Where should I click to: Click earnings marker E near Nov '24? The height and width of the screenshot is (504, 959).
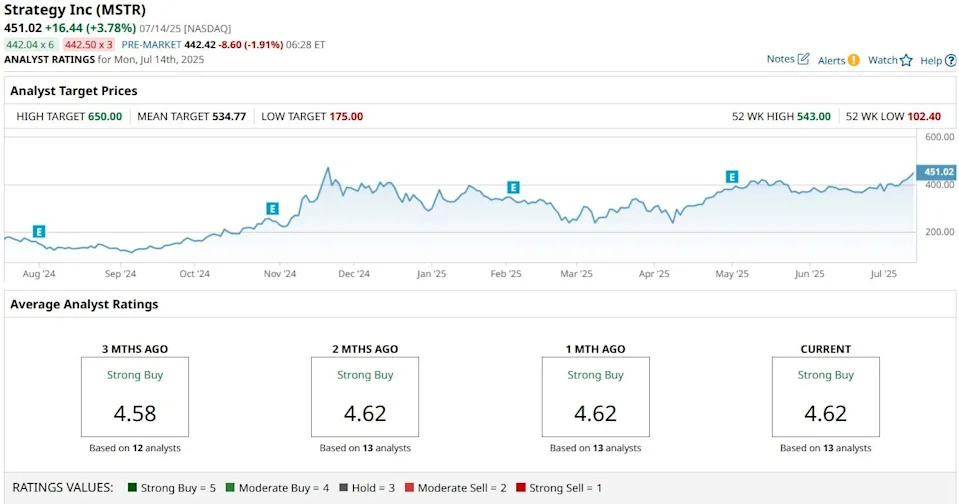click(x=272, y=209)
